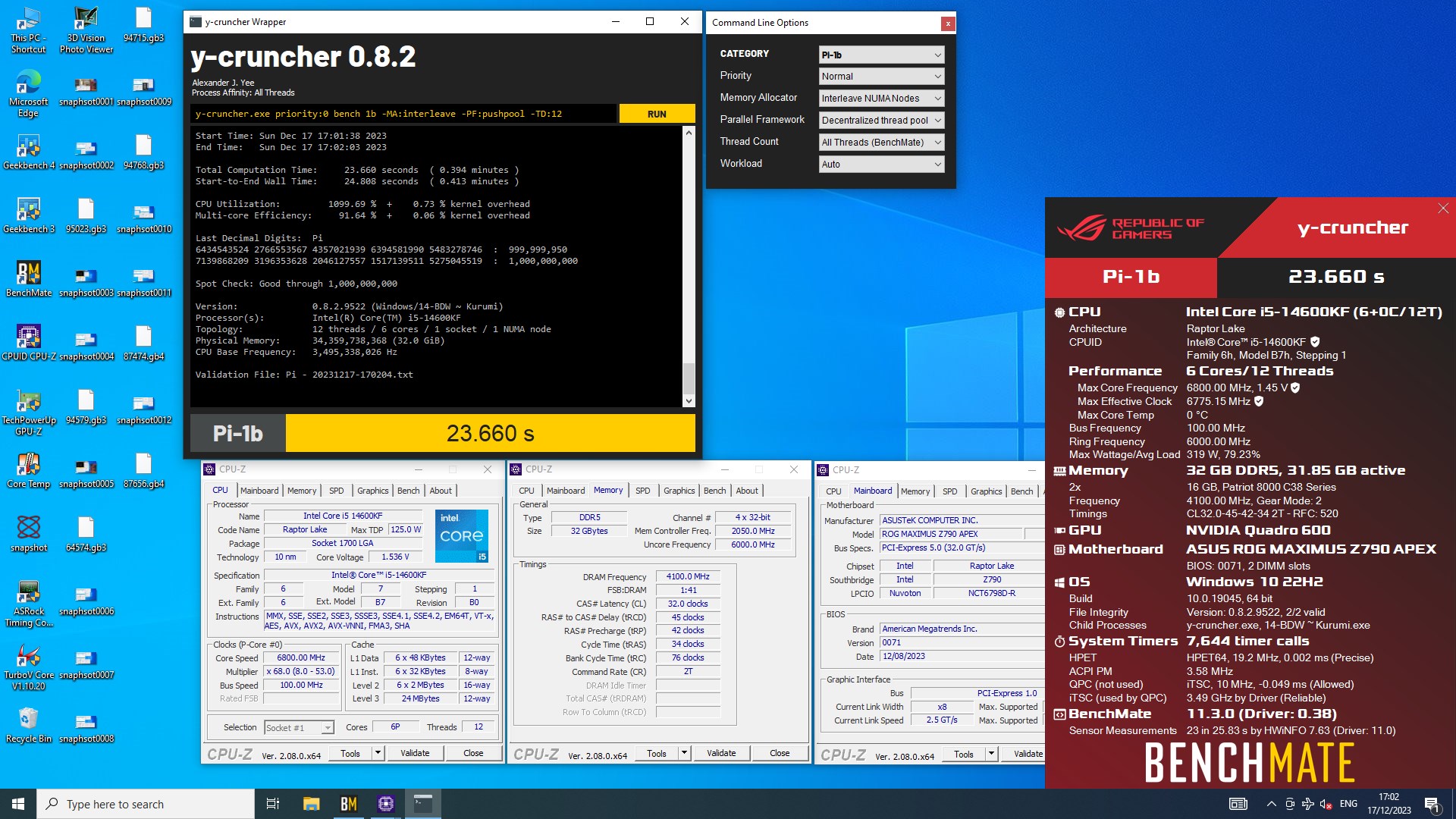The height and width of the screenshot is (819, 1456).
Task: Click the ENG language indicator
Action: click(x=1348, y=804)
